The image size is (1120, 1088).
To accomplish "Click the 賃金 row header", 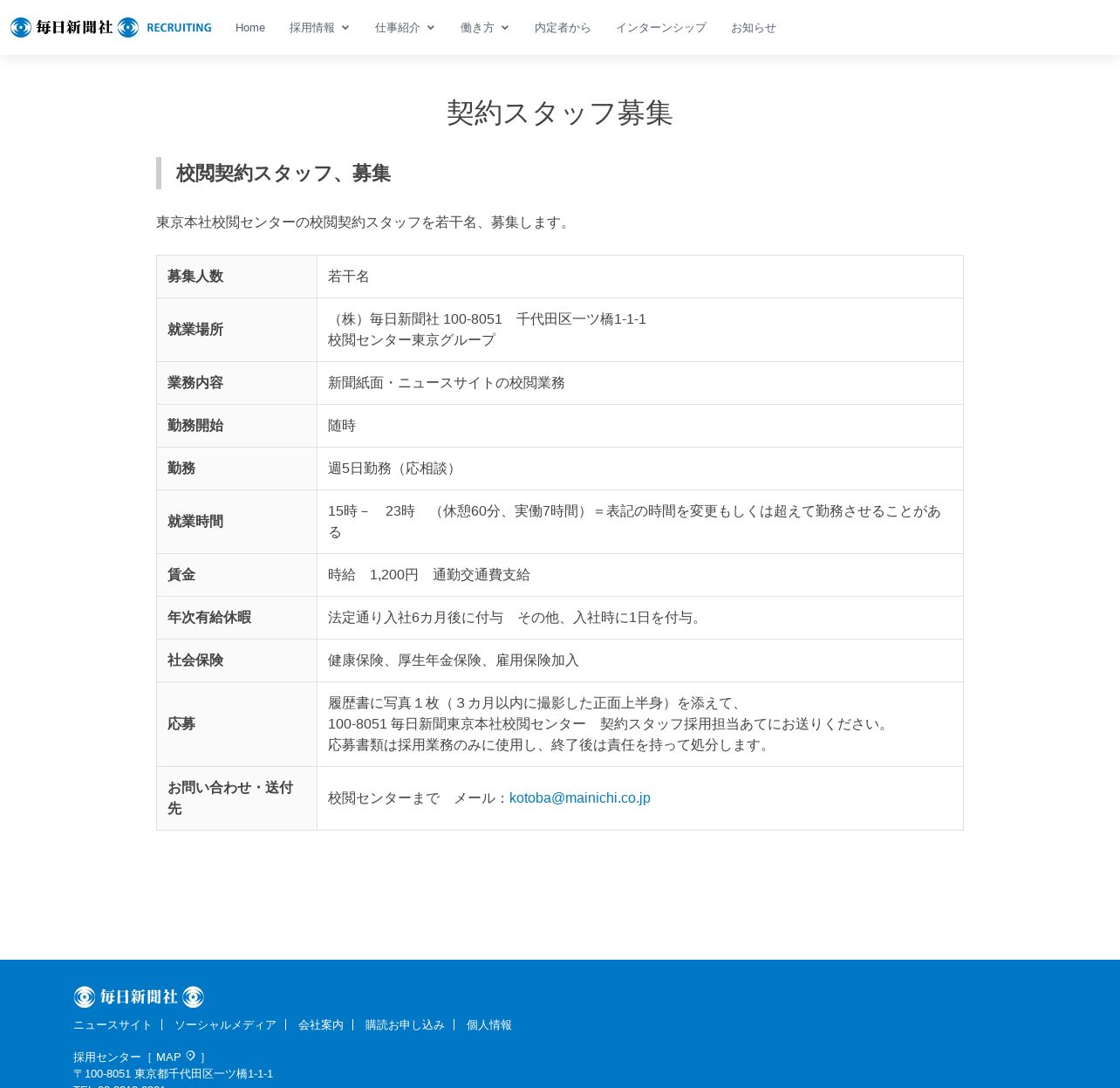I will 236,575.
